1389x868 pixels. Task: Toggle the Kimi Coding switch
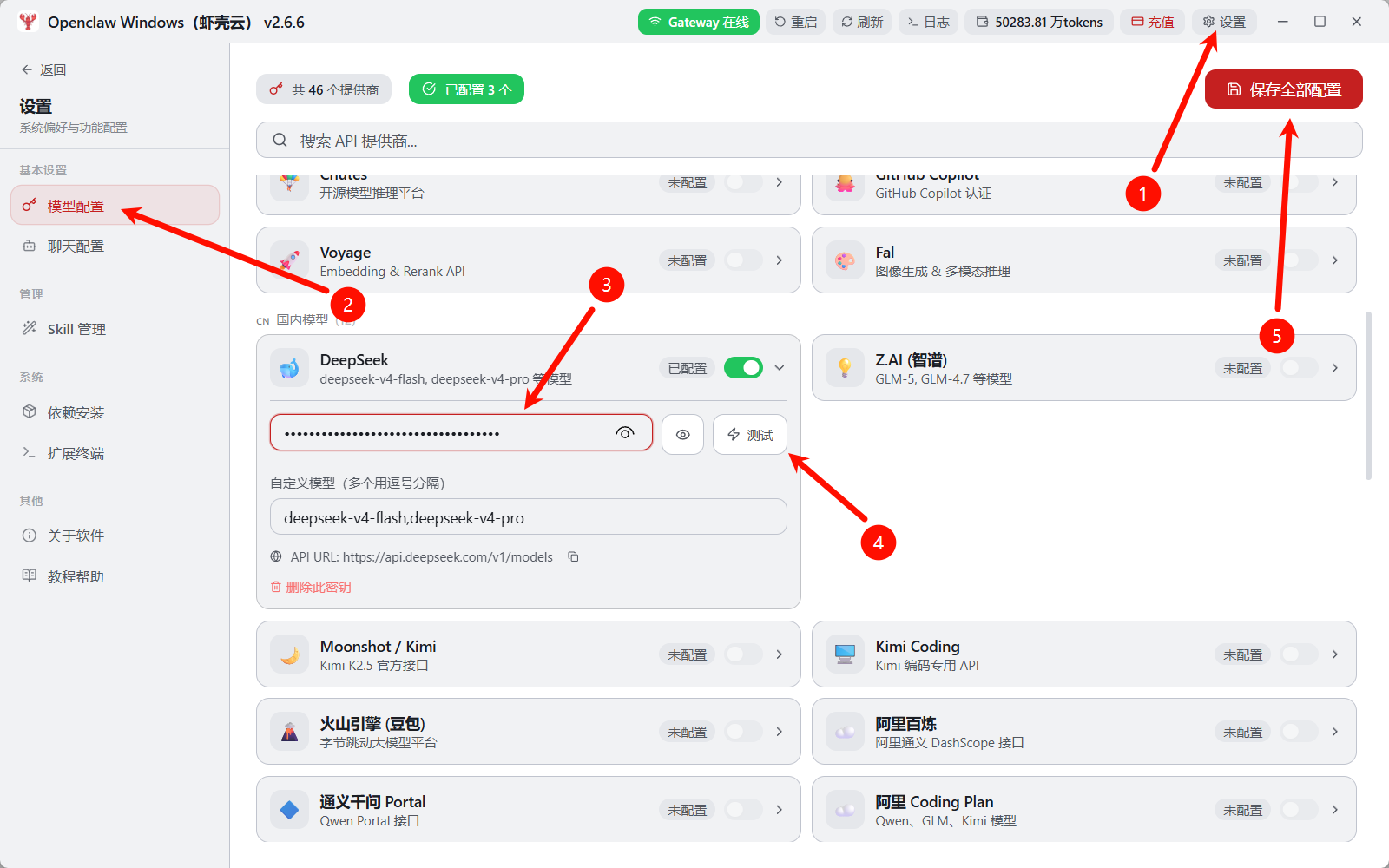tap(1299, 654)
